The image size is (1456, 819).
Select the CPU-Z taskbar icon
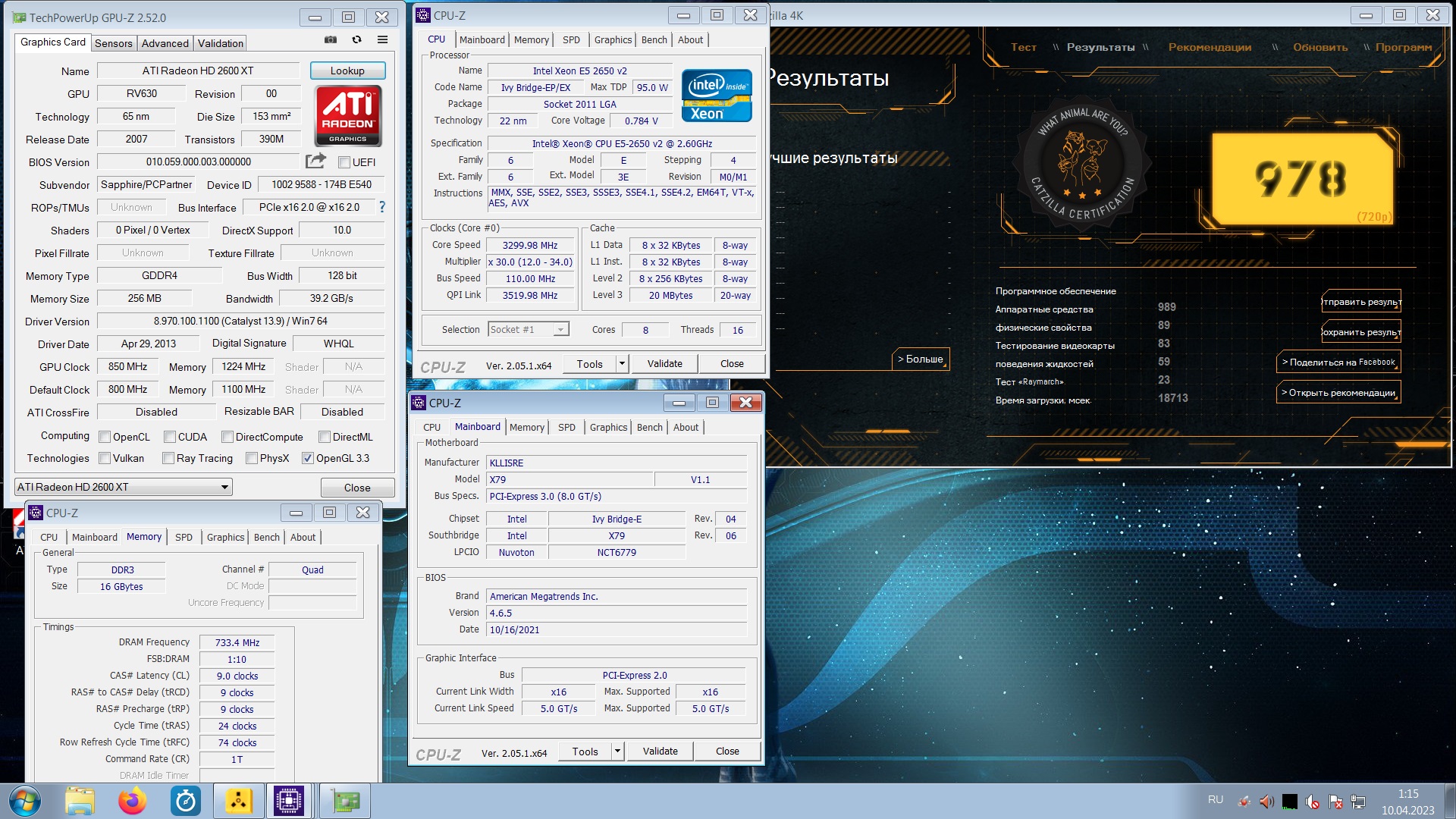pyautogui.click(x=289, y=801)
